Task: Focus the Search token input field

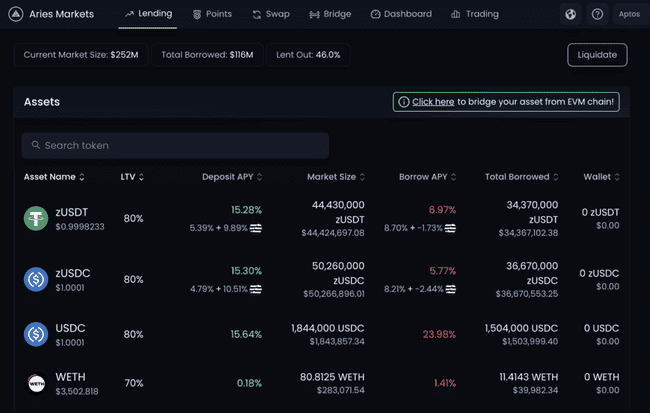Action: click(175, 145)
